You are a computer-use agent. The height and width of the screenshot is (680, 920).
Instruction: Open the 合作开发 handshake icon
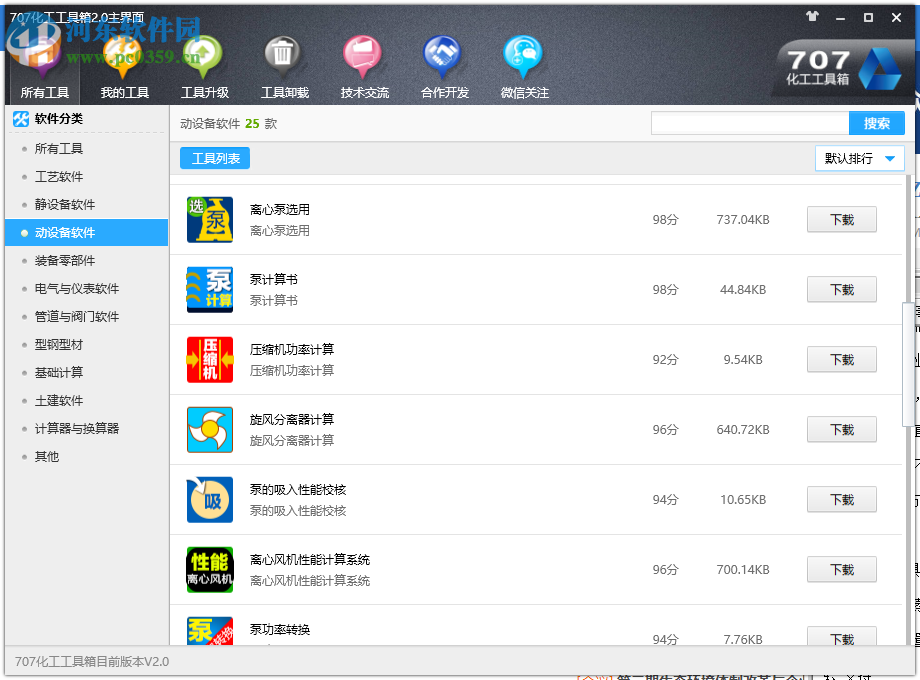tap(444, 67)
